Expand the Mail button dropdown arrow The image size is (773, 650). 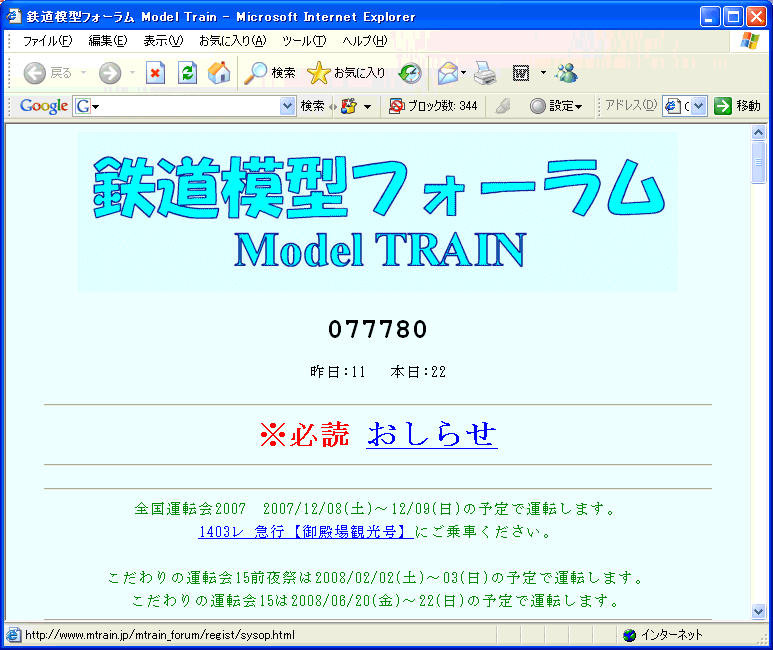(x=463, y=73)
